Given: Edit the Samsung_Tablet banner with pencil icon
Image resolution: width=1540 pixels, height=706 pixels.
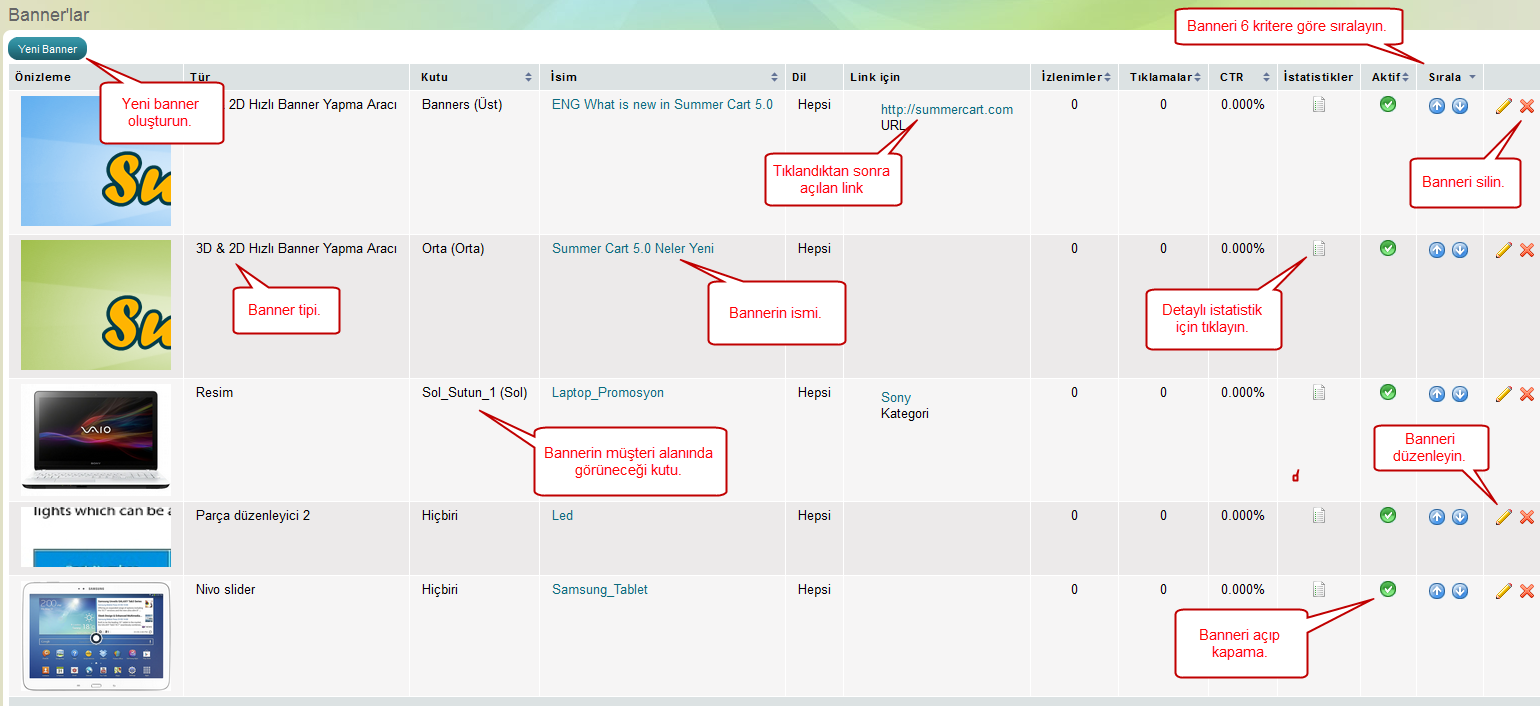Looking at the screenshot, I should tap(1503, 591).
